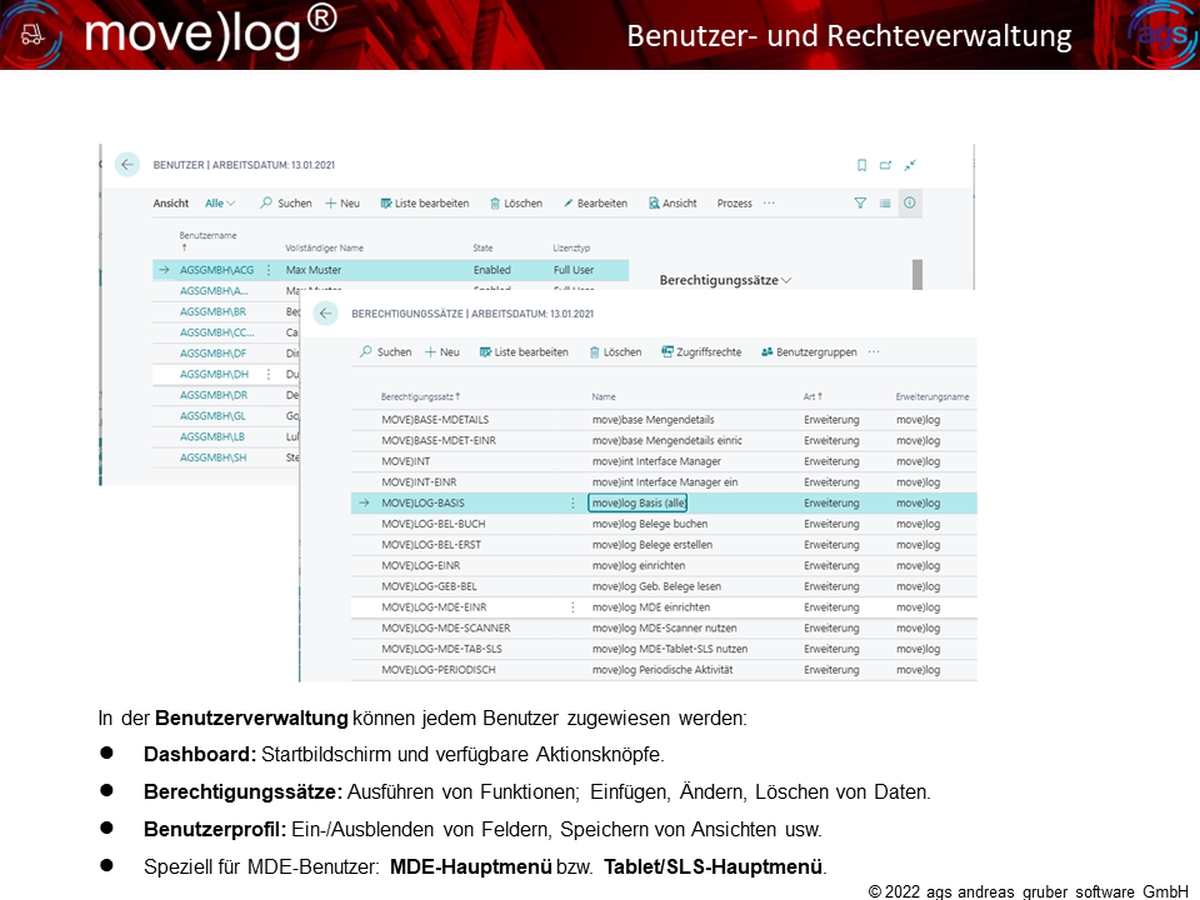Sort by Vollständiger Name column
1200x900 pixels.
tap(324, 248)
